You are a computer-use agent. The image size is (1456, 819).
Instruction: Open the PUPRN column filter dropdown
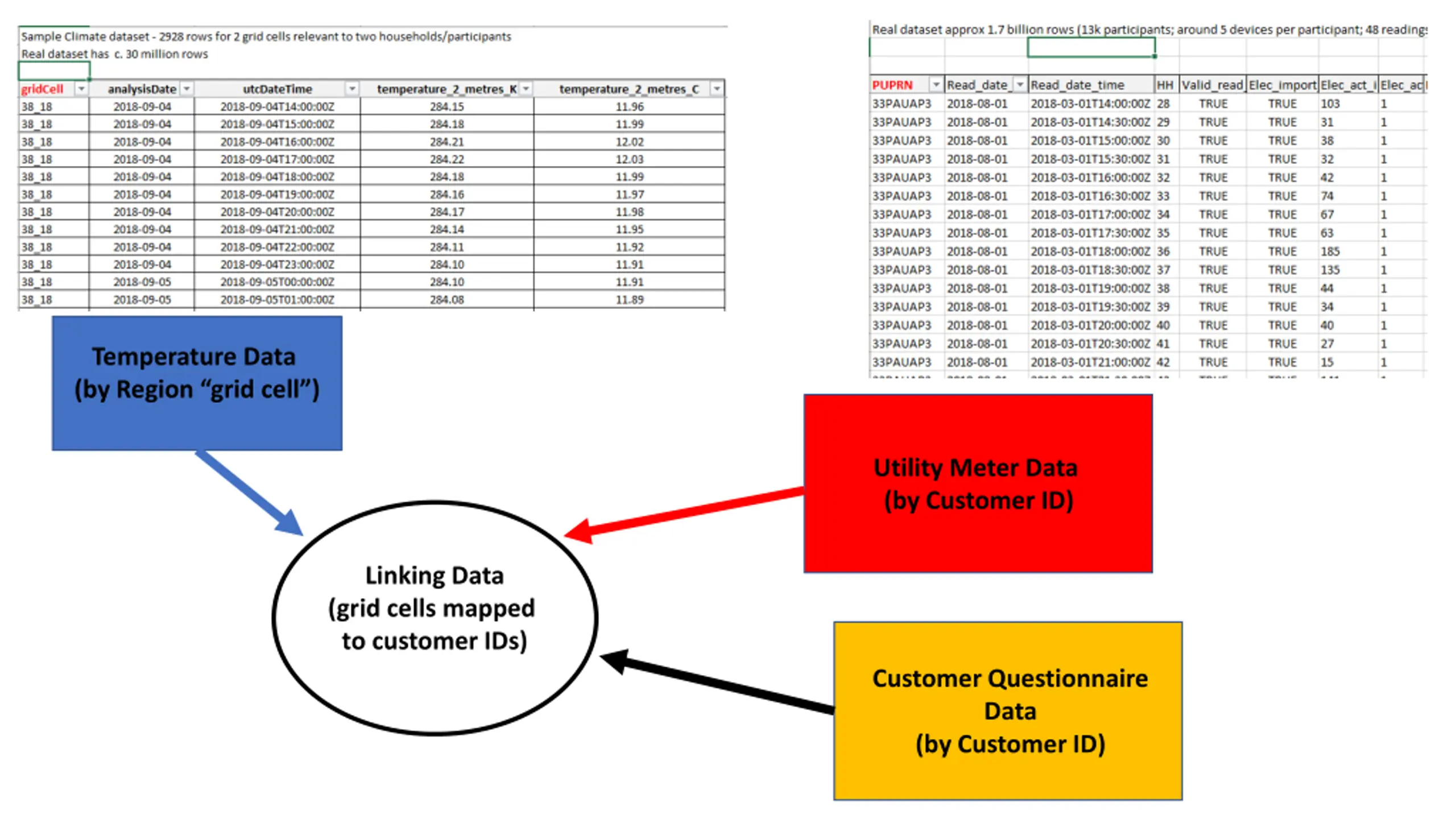click(x=936, y=85)
